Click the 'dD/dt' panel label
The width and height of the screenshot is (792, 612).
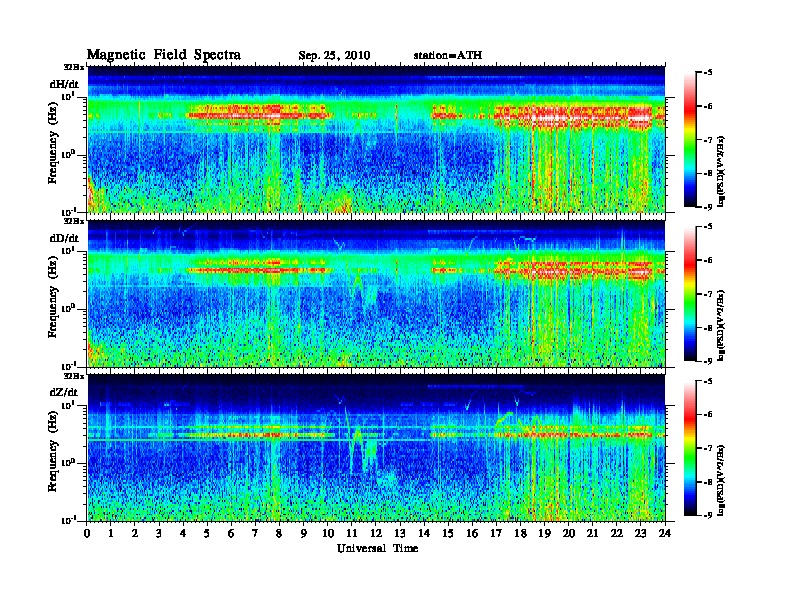pyautogui.click(x=64, y=238)
